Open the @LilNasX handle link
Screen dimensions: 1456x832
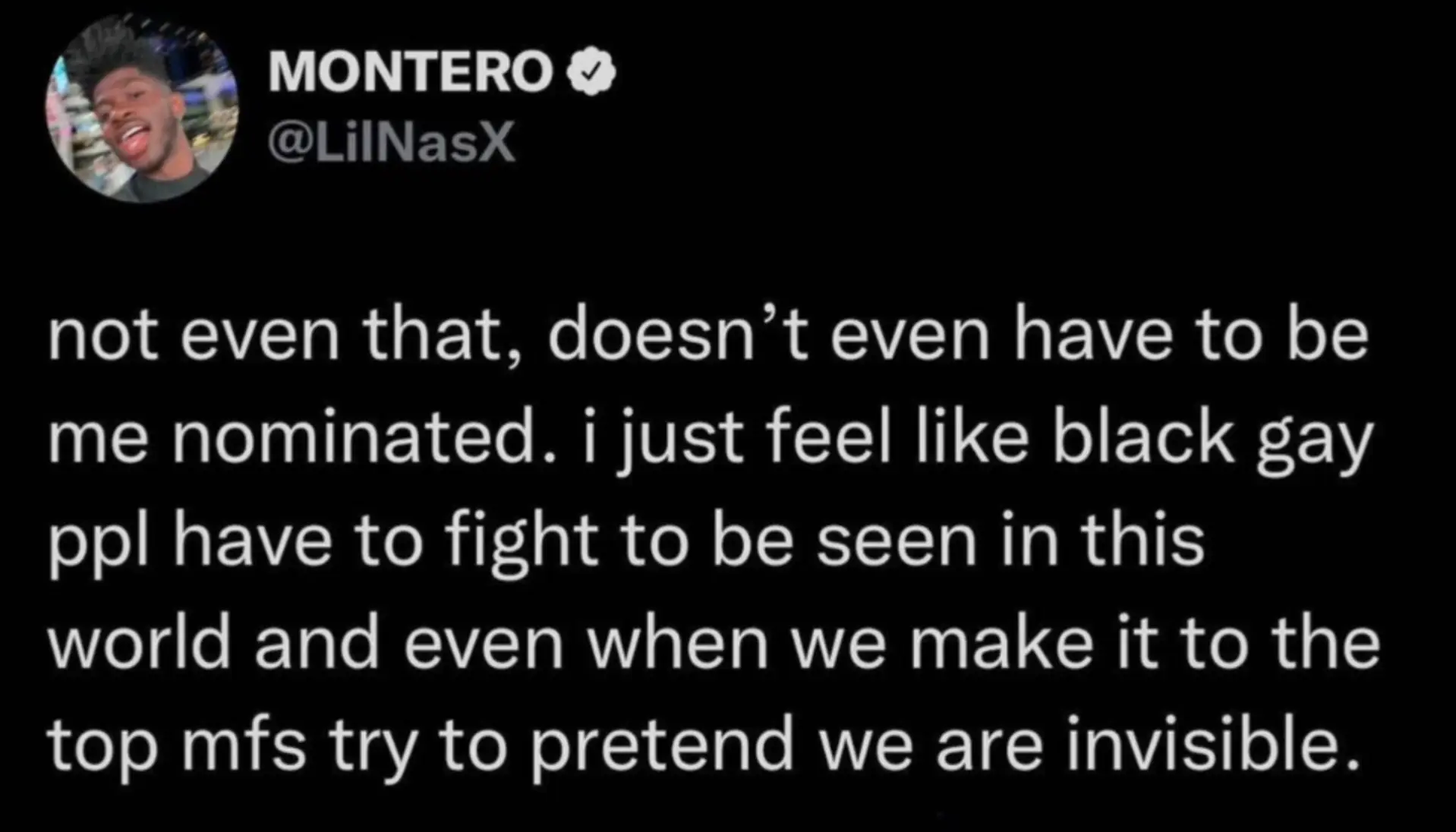coord(392,143)
